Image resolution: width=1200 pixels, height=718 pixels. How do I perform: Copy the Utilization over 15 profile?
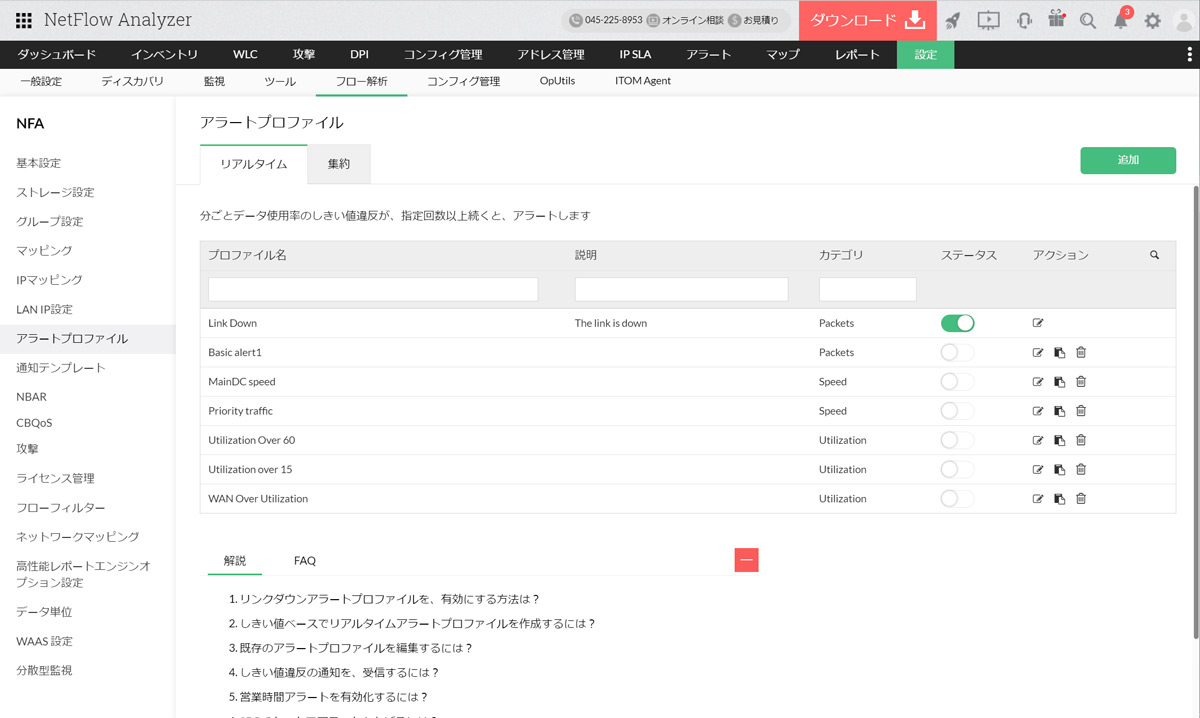(1059, 469)
